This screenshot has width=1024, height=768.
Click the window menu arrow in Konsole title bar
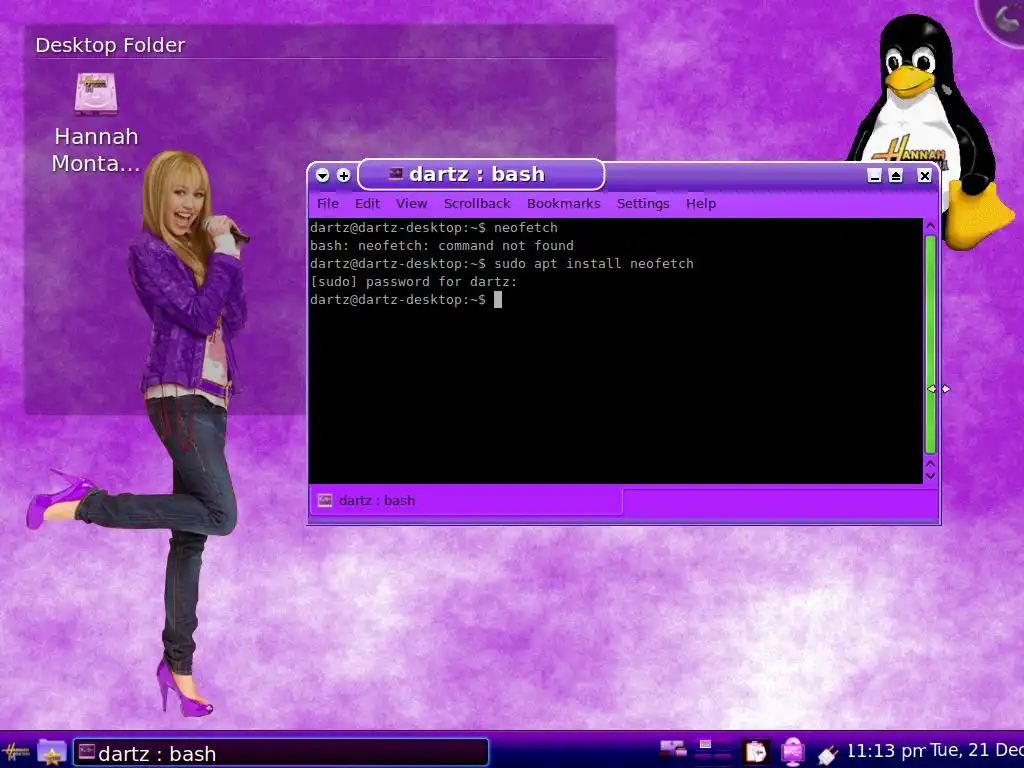(x=323, y=175)
